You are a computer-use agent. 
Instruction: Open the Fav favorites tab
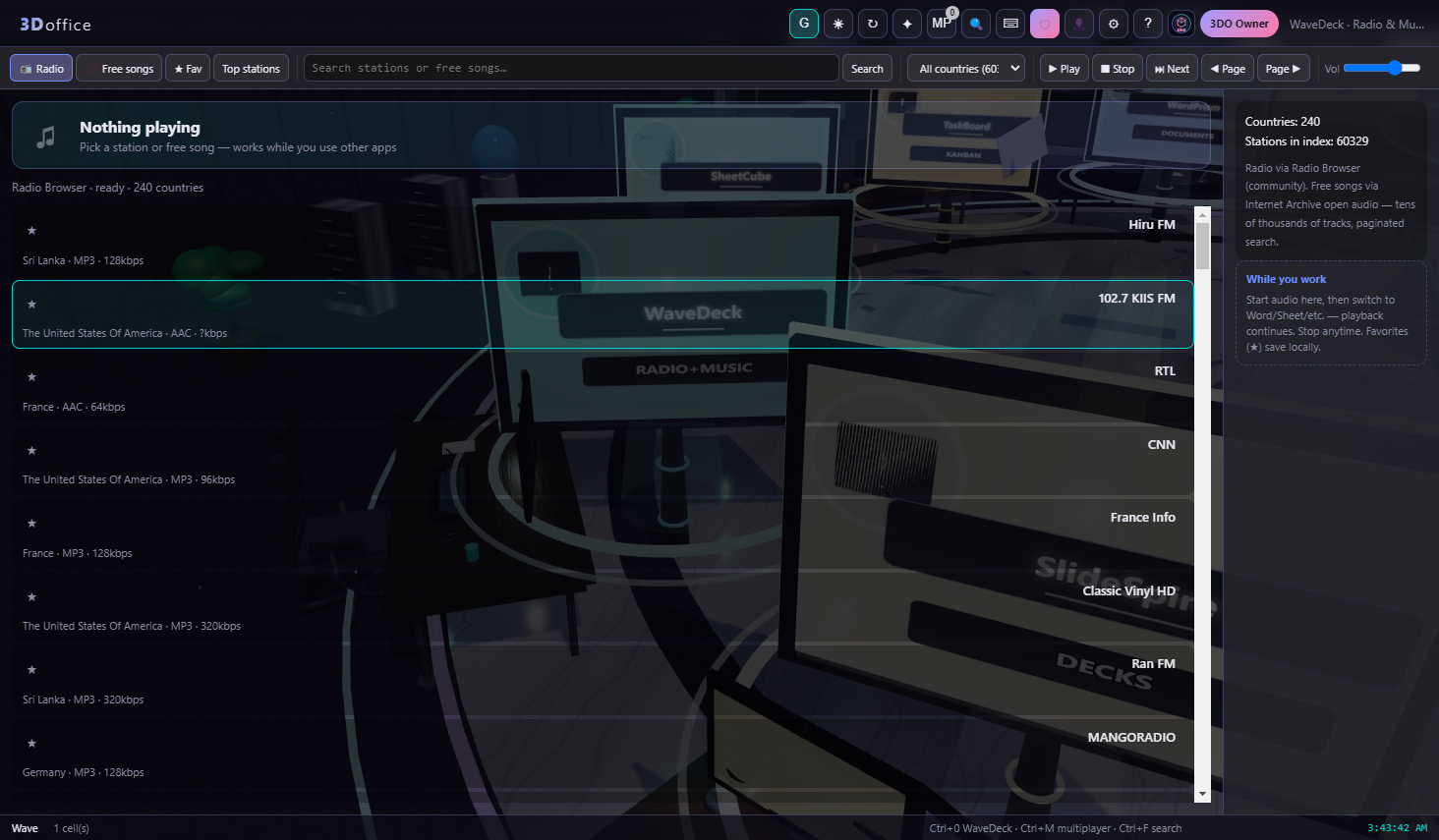[x=188, y=68]
